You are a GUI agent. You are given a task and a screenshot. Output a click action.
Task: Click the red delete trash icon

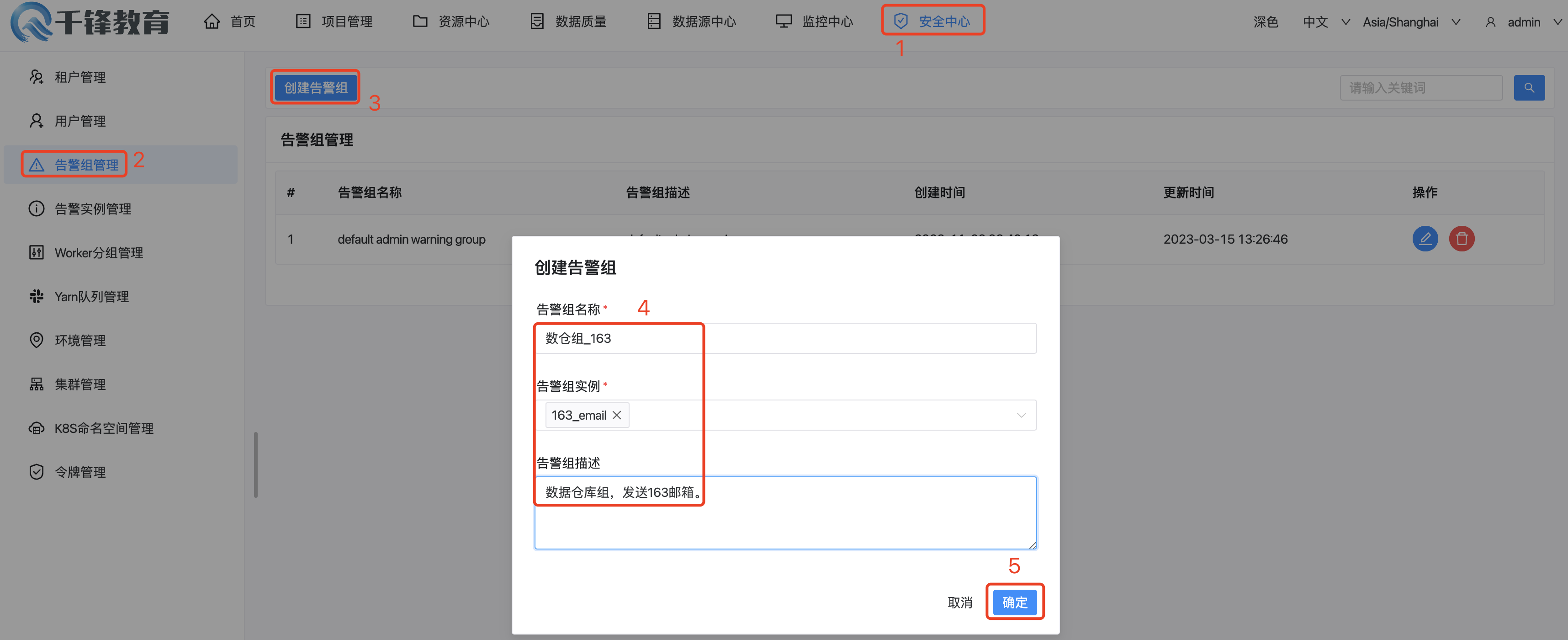click(x=1461, y=239)
